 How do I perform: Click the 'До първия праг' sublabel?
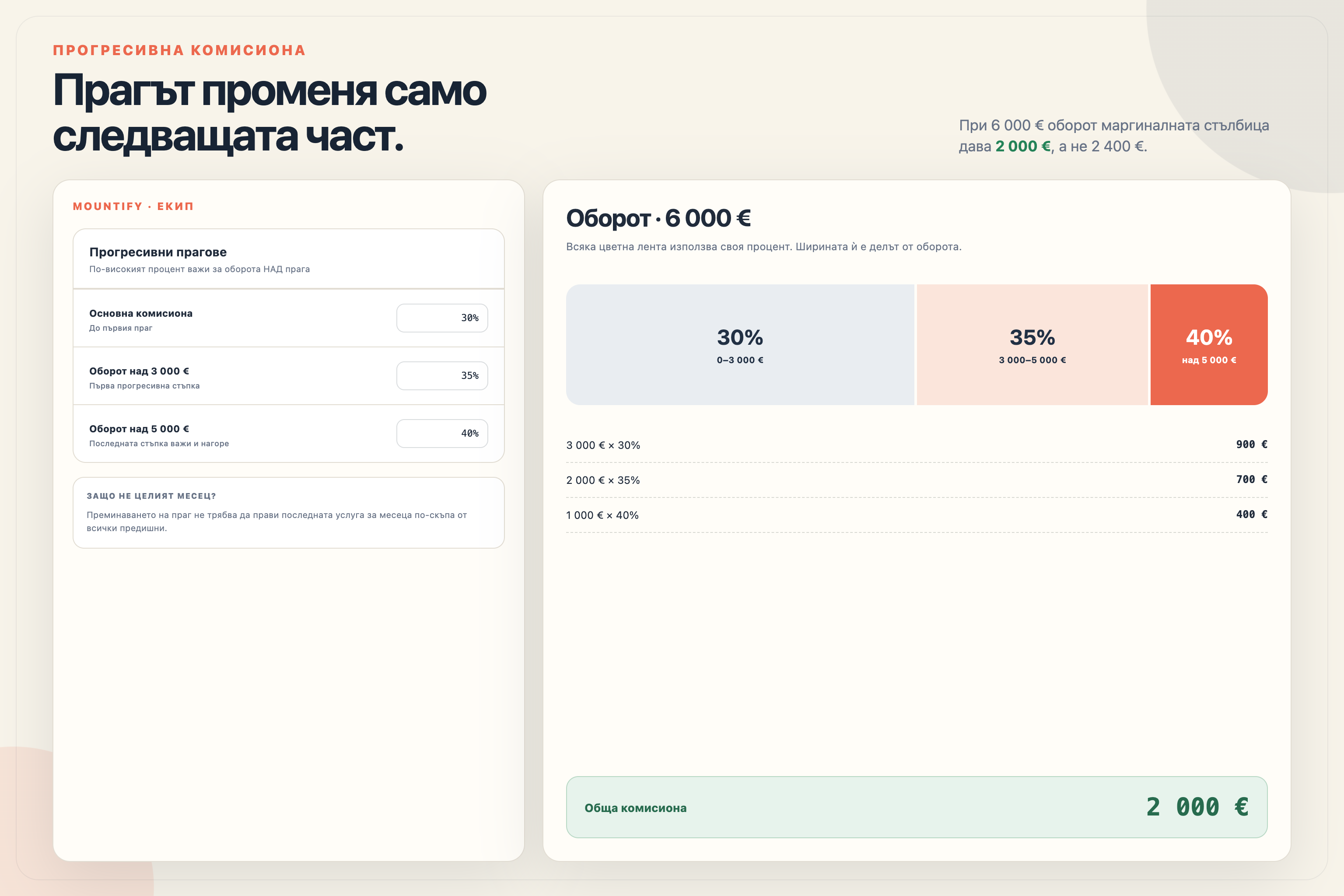[121, 328]
